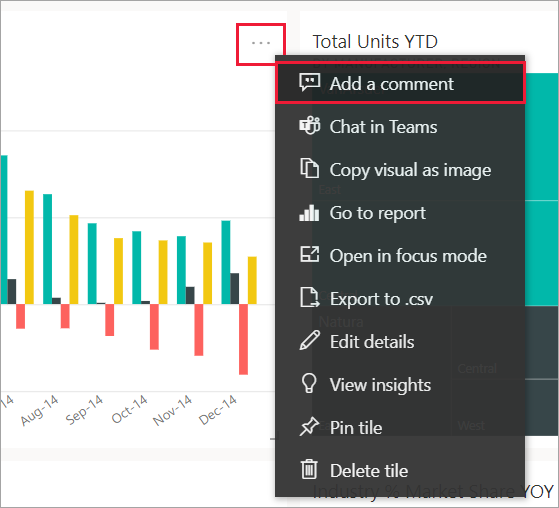The height and width of the screenshot is (508, 559).
Task: Click the red negative bar above Dec-14
Action: coord(243,339)
